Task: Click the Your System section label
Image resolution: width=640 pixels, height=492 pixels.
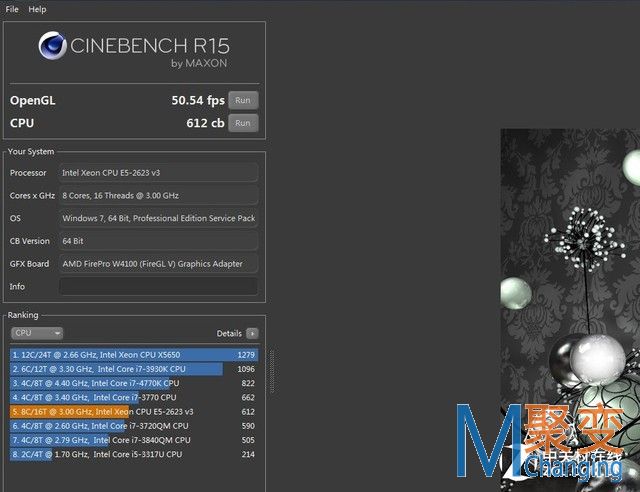Action: pos(31,151)
